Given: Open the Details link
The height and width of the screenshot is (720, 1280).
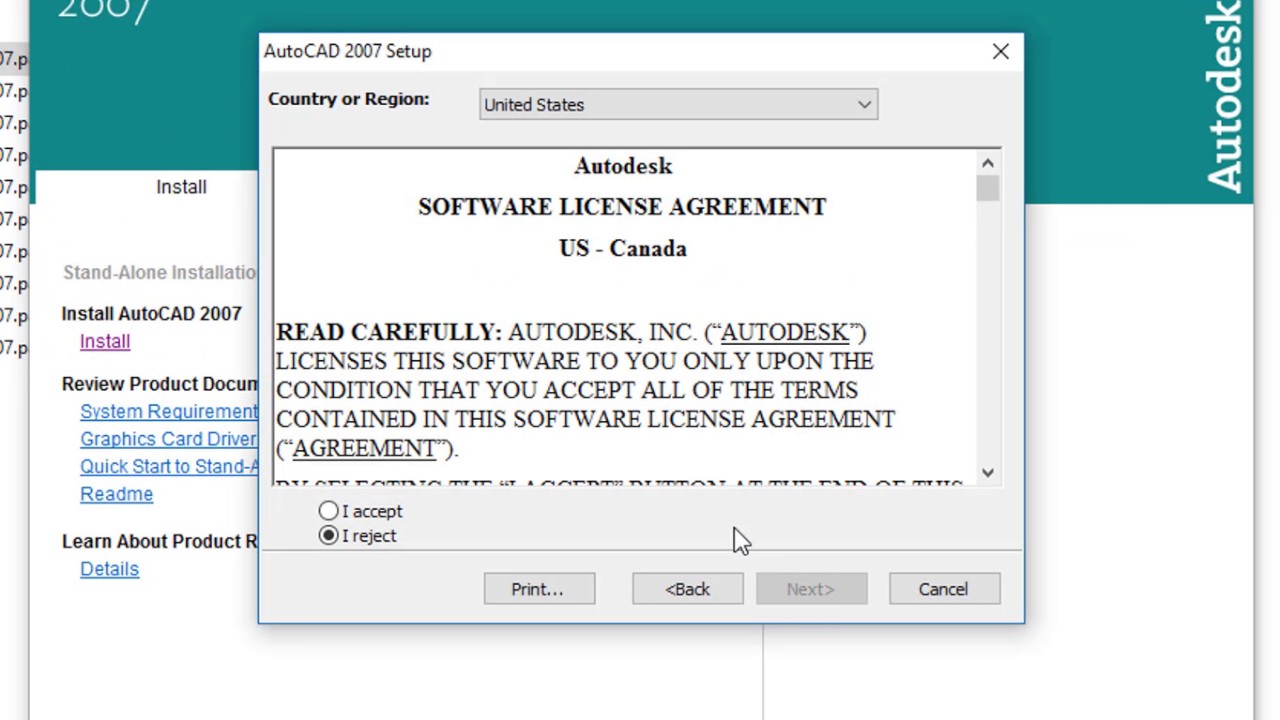Looking at the screenshot, I should (109, 569).
